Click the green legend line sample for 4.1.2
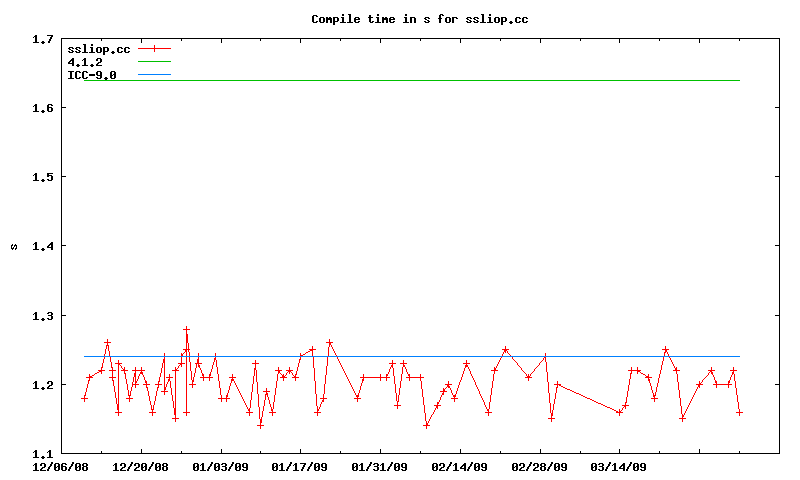Image resolution: width=800 pixels, height=480 pixels. click(x=155, y=62)
